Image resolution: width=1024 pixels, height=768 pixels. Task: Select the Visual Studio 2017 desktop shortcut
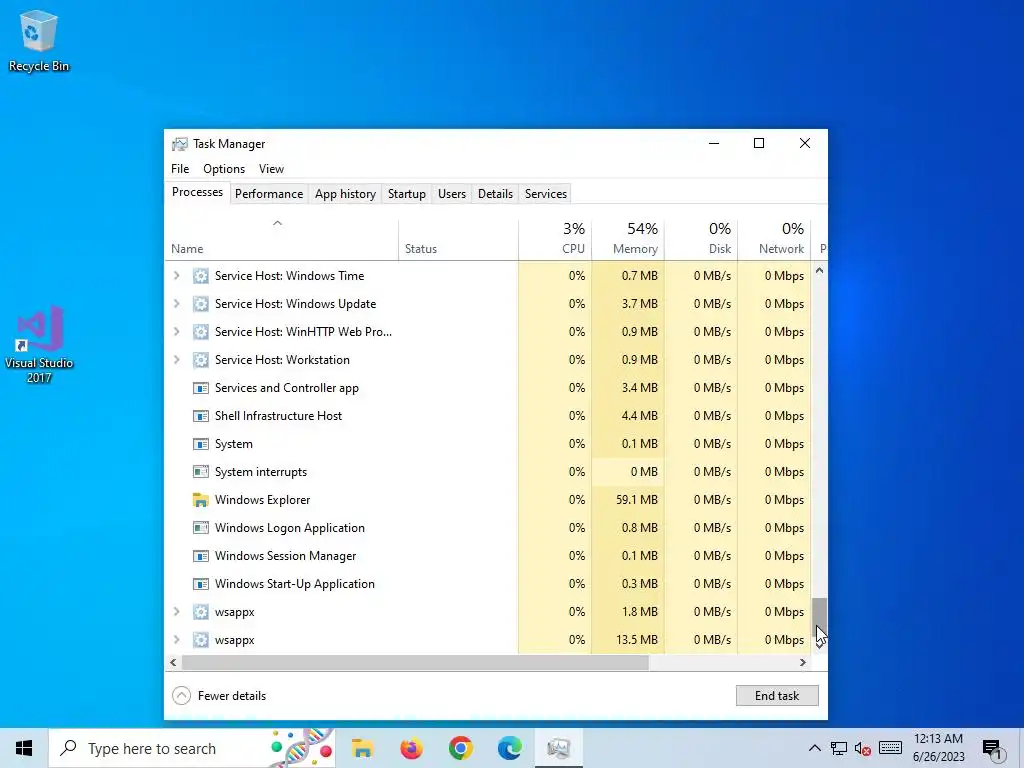click(x=39, y=344)
